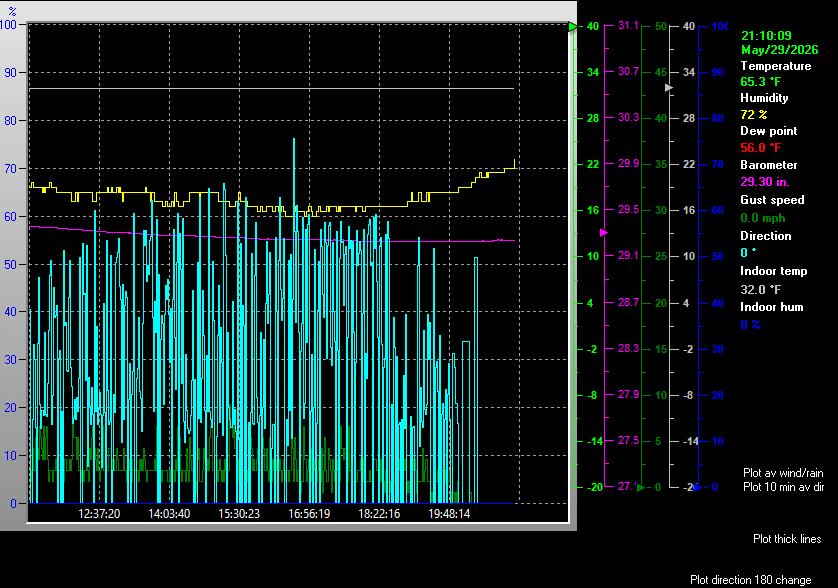Click the 12:37:20 time axis label
The image size is (838, 588).
99,514
